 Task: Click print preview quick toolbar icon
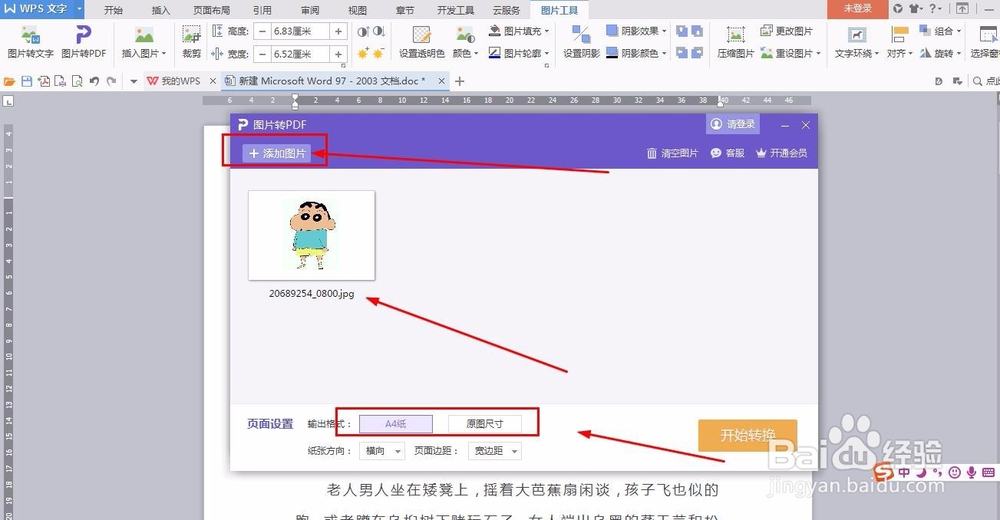click(77, 81)
